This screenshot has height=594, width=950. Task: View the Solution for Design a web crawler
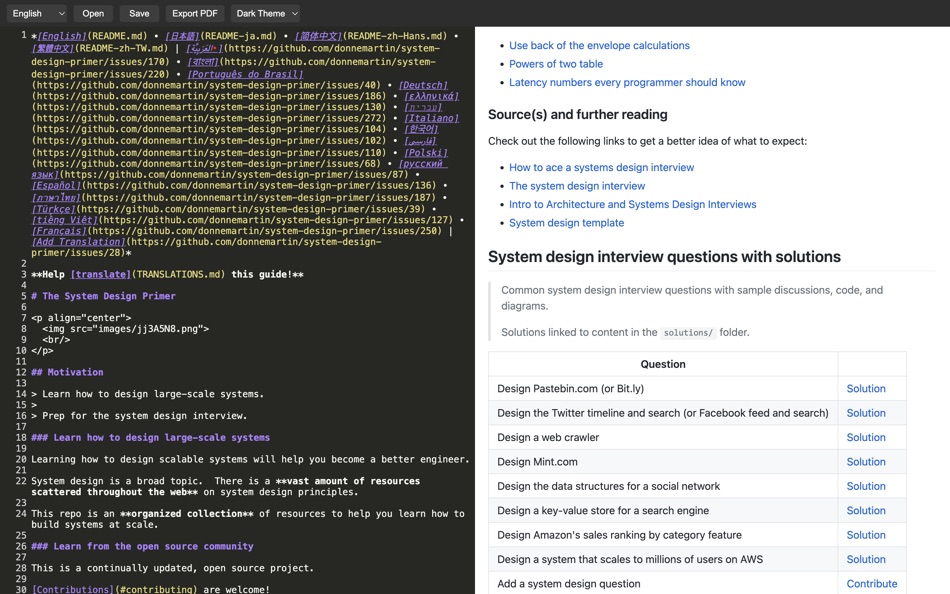(866, 437)
